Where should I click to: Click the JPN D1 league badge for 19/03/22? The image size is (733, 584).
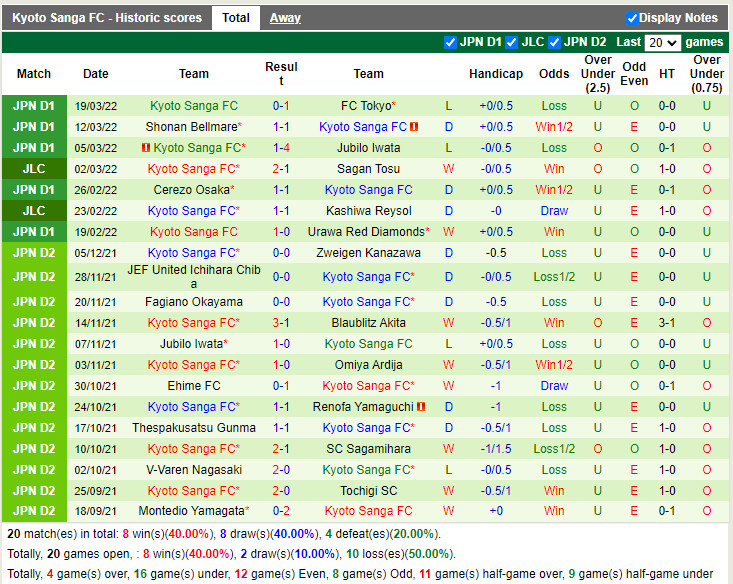point(34,106)
